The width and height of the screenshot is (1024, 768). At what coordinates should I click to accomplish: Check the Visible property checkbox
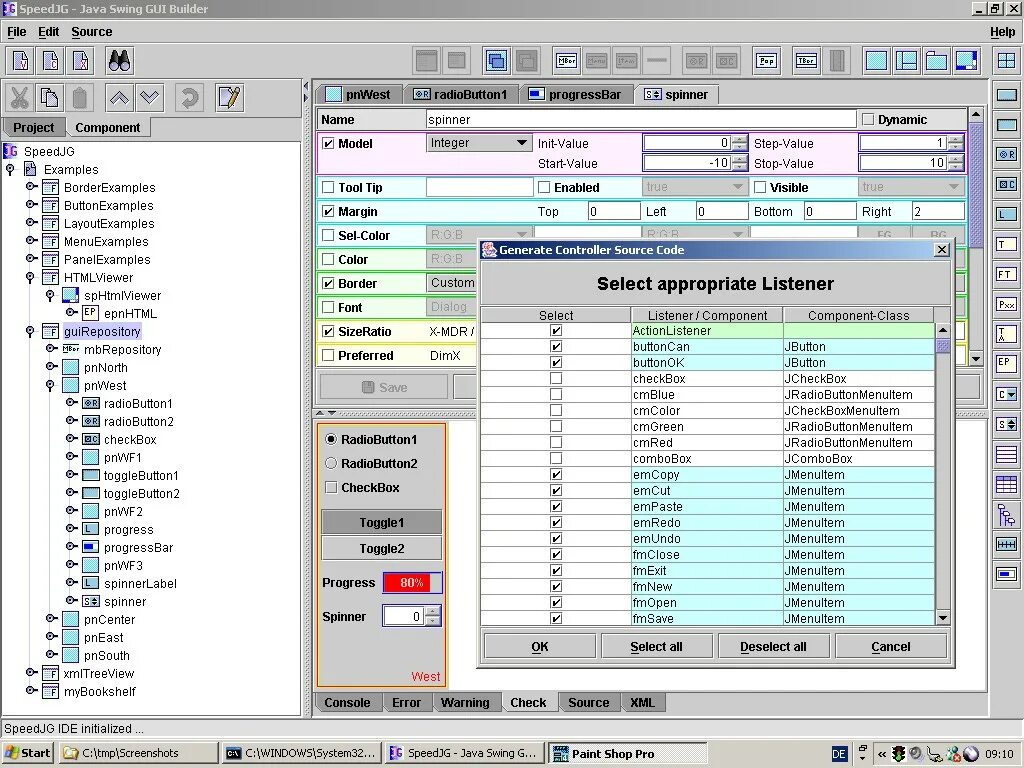coord(760,187)
